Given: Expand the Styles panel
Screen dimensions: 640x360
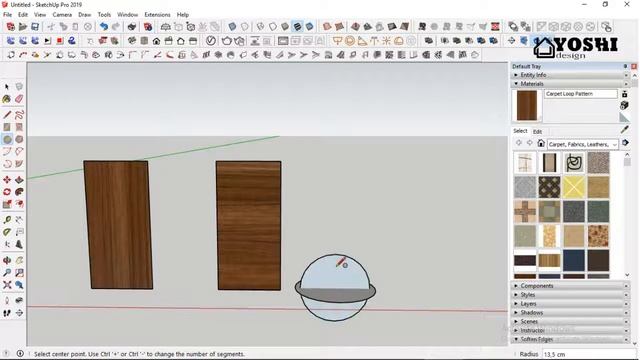Looking at the screenshot, I should tap(570, 295).
